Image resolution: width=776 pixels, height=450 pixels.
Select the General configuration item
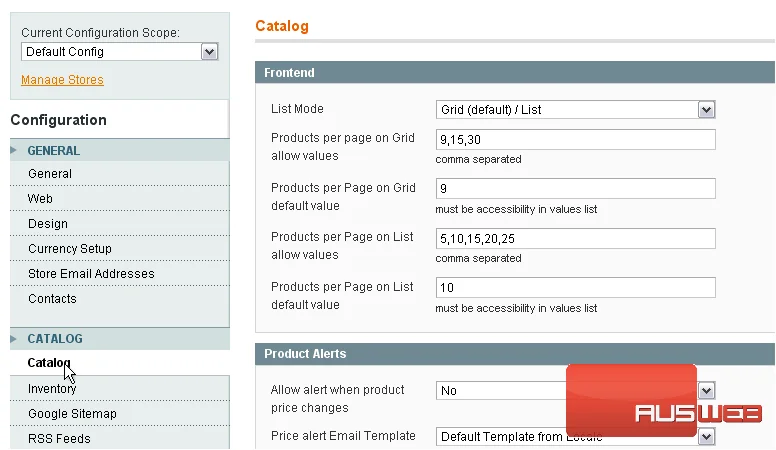pos(120,174)
